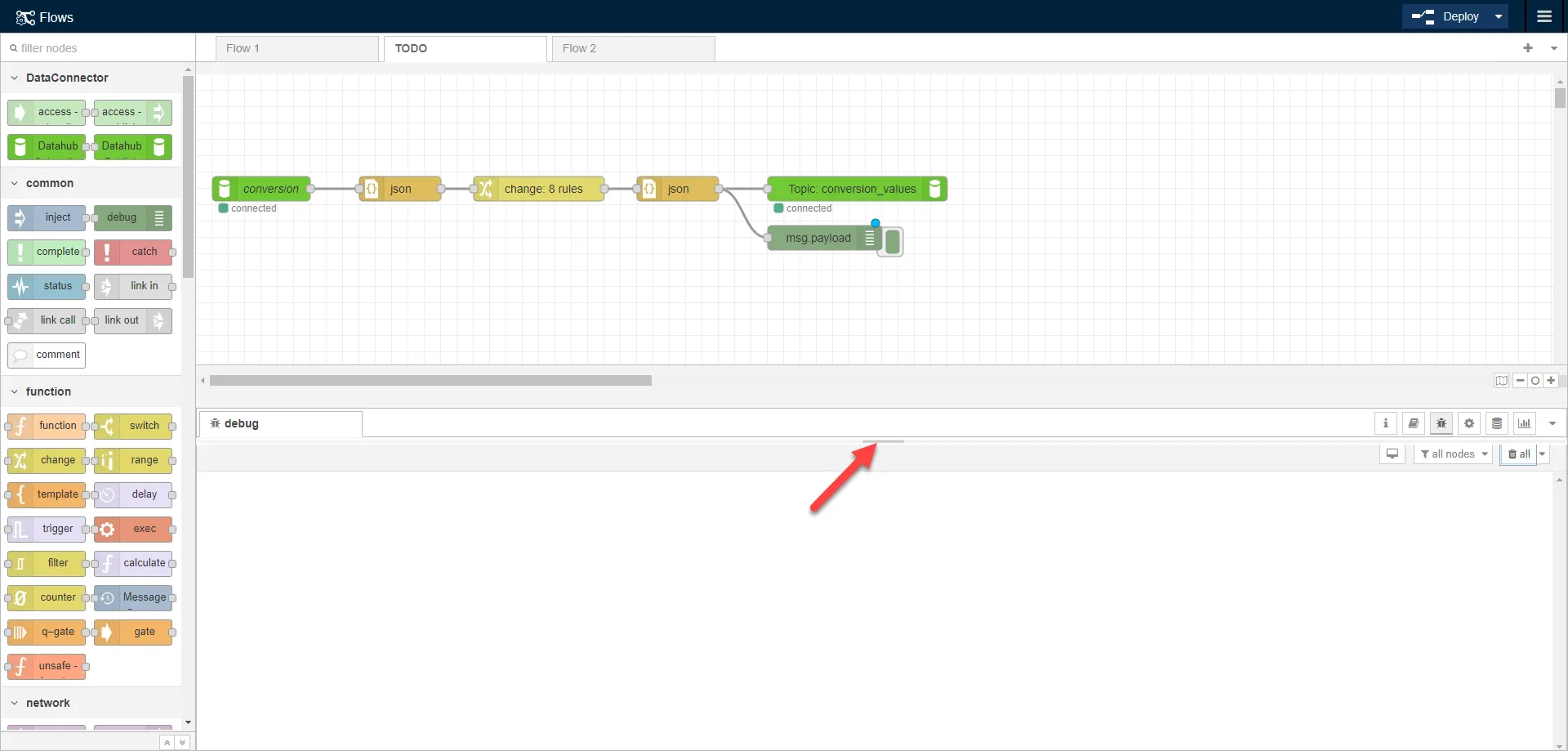Open the sidebar tabs dropdown arrow
The height and width of the screenshot is (751, 1568).
tap(1552, 423)
